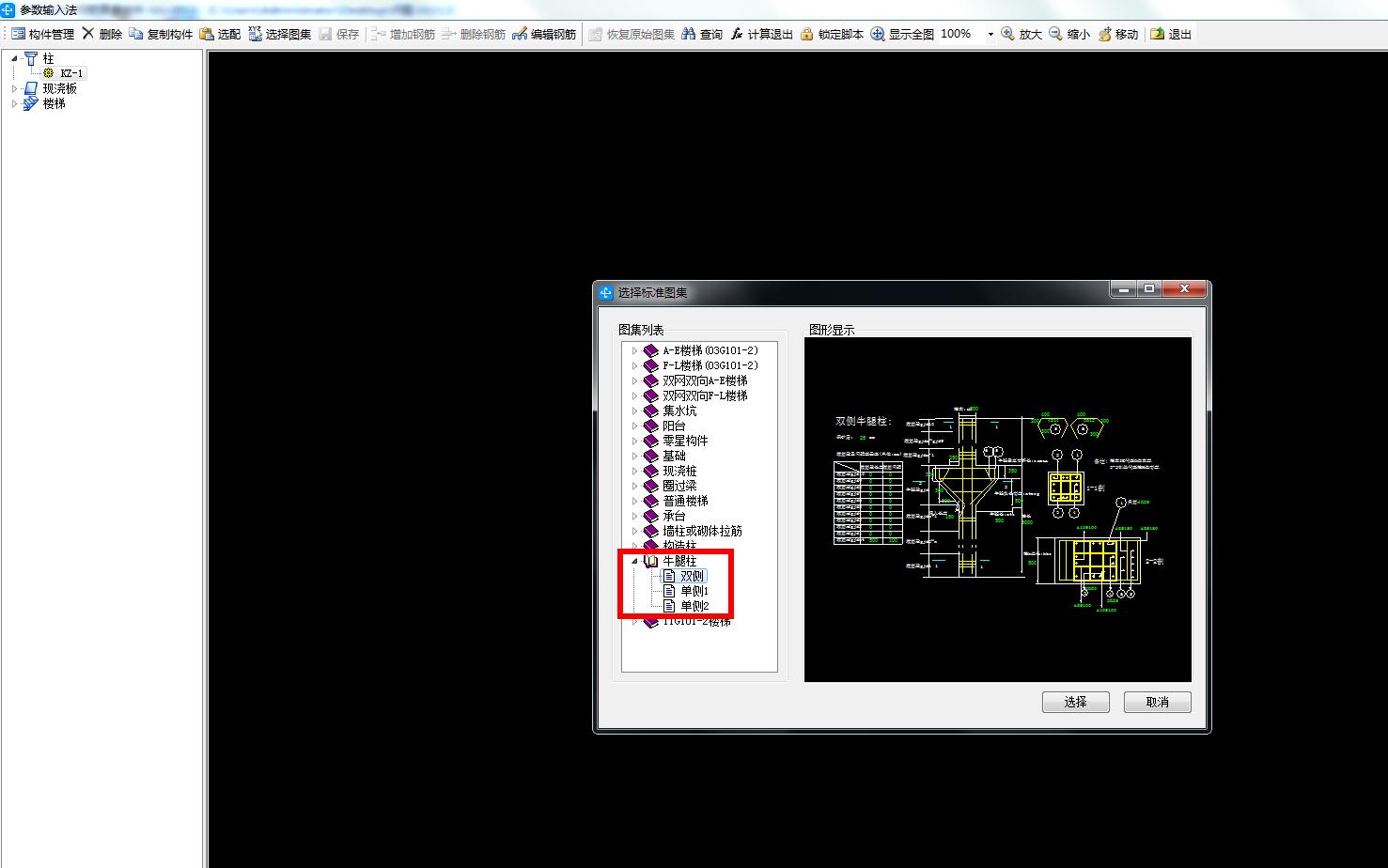Open 选择图集 from the toolbar
The height and width of the screenshot is (868, 1388).
[x=280, y=34]
